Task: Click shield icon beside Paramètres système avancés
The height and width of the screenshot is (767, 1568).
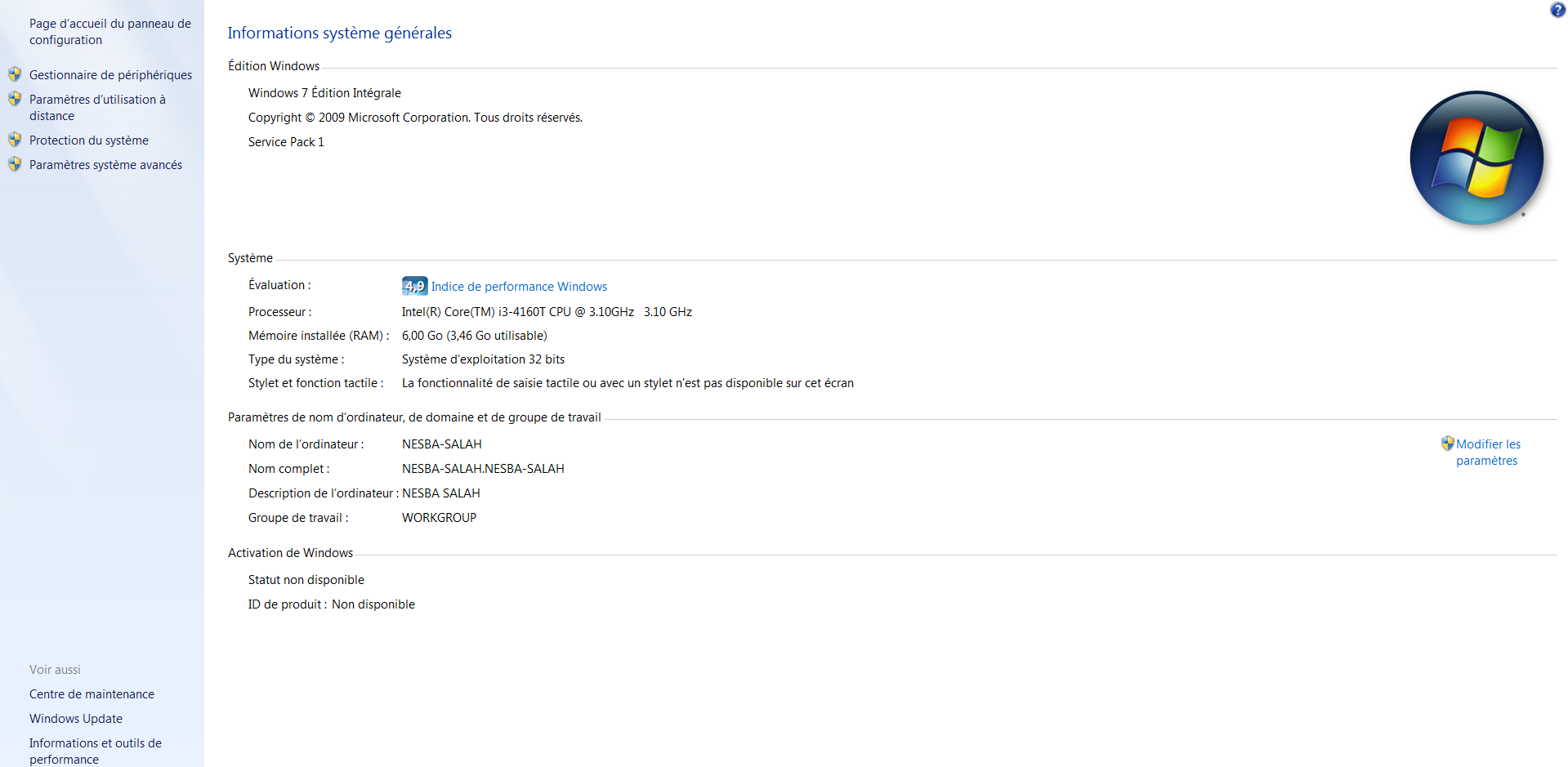Action: [15, 164]
